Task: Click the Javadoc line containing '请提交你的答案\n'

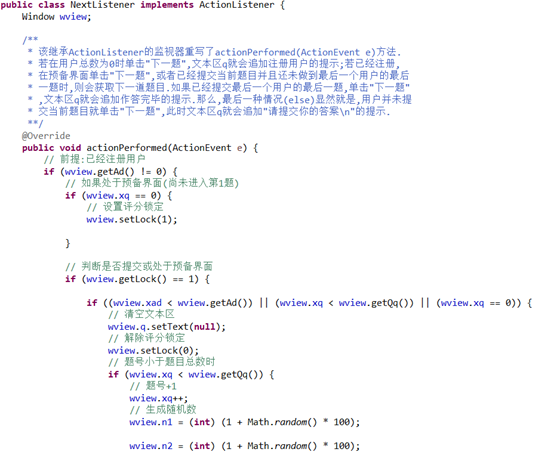Action: pyautogui.click(x=209, y=112)
